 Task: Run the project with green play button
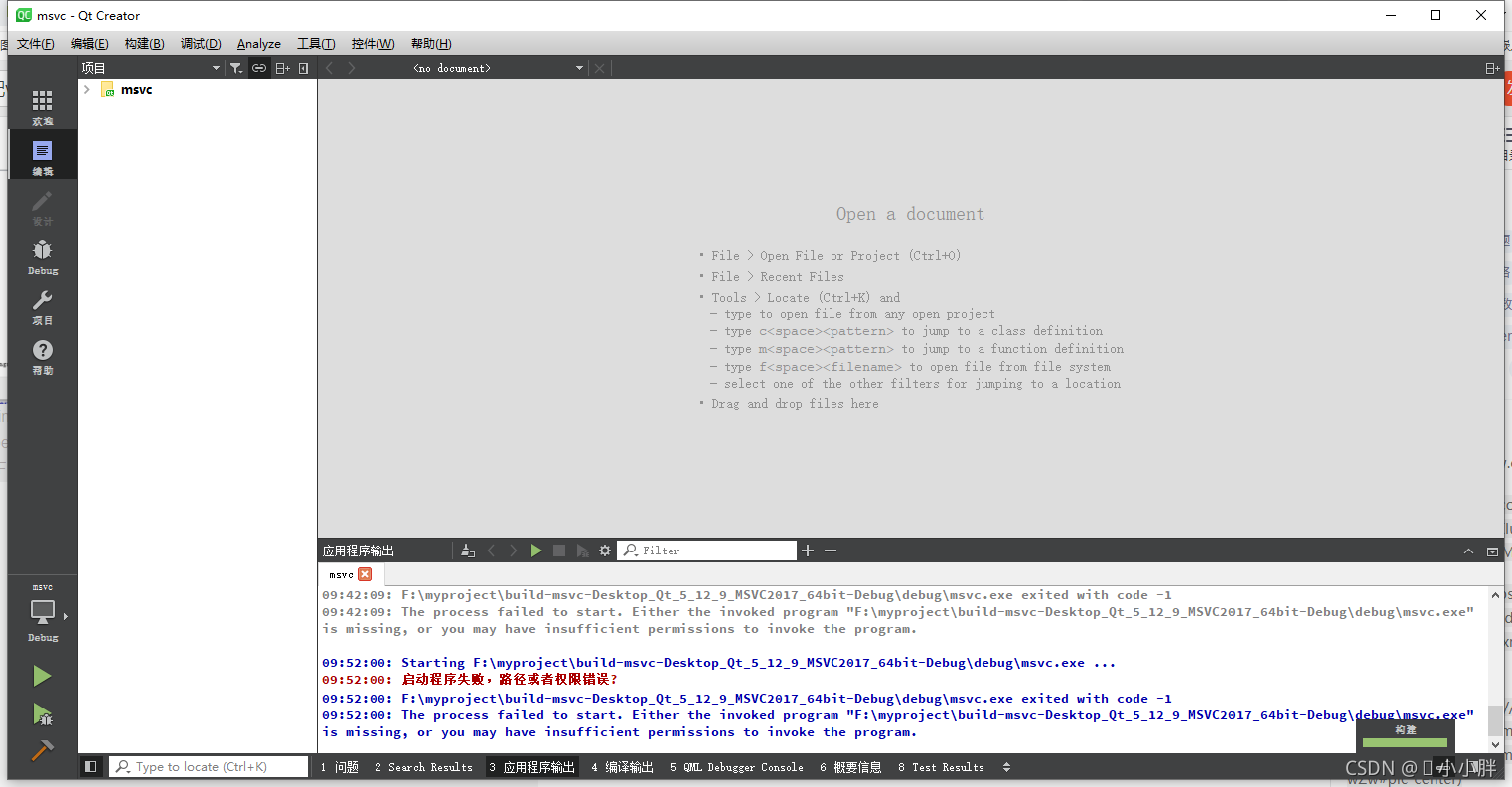[x=42, y=677]
